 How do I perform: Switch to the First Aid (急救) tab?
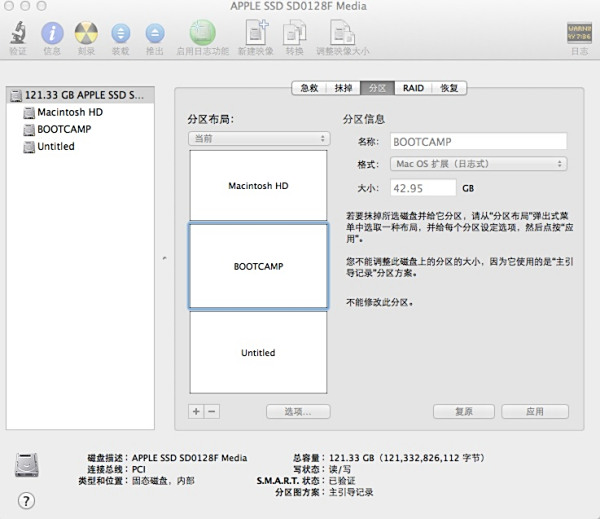pos(309,88)
